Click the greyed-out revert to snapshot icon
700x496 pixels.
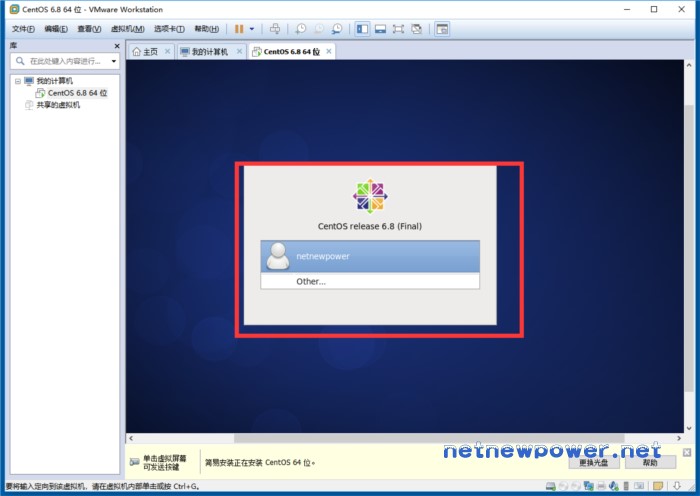319,29
